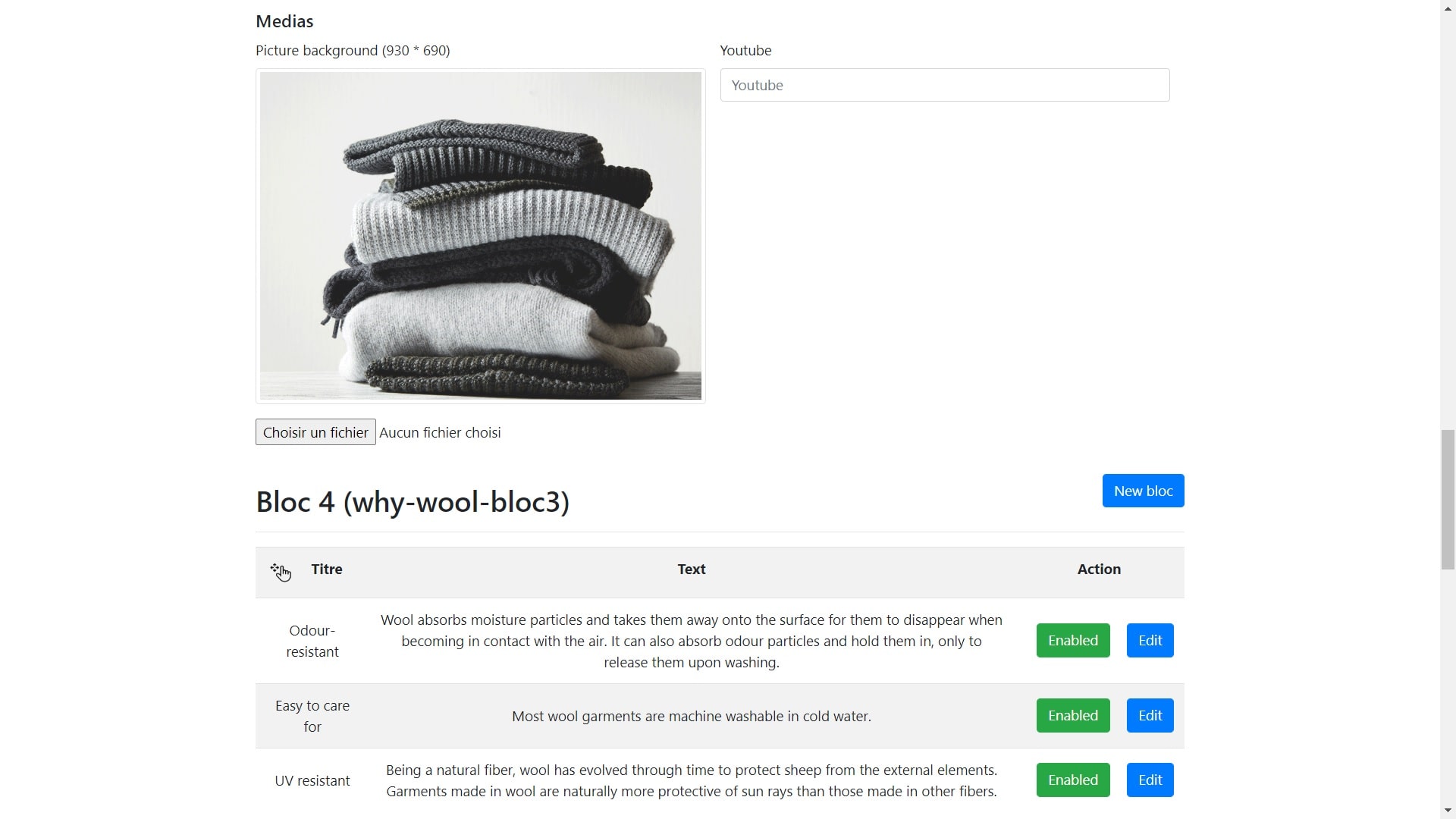1456x819 pixels.
Task: Click the 'Most wool garments are machine washable' text
Action: [x=691, y=716]
